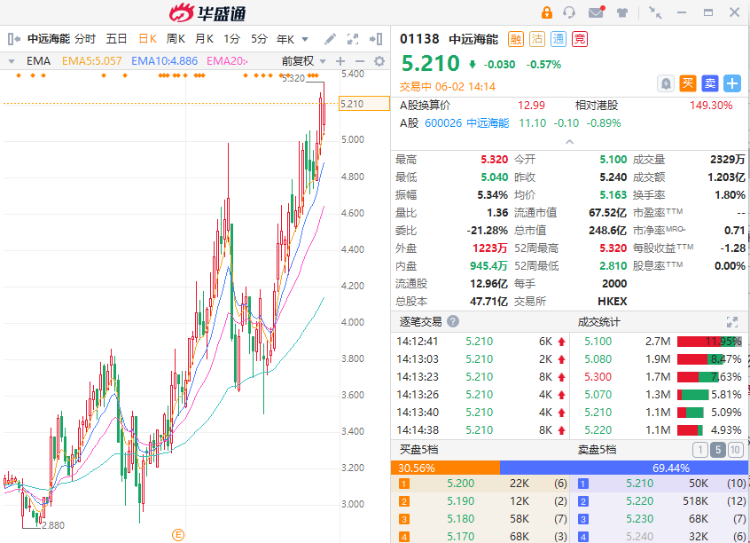
Task: Click the 11.95% volume distribution bar
Action: [709, 342]
